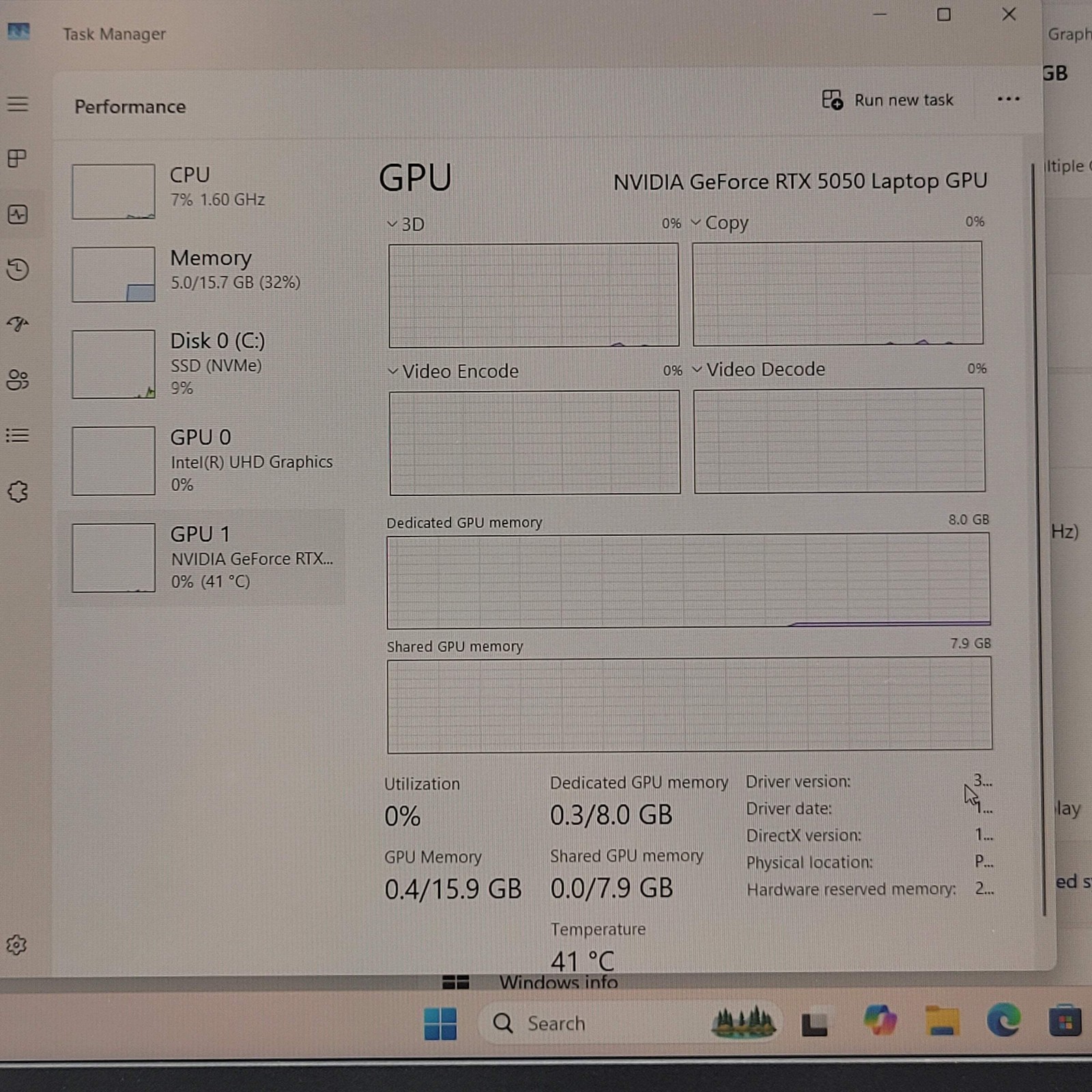This screenshot has height=1092, width=1092.
Task: Click the Video Encode usage graph
Action: pyautogui.click(x=534, y=442)
